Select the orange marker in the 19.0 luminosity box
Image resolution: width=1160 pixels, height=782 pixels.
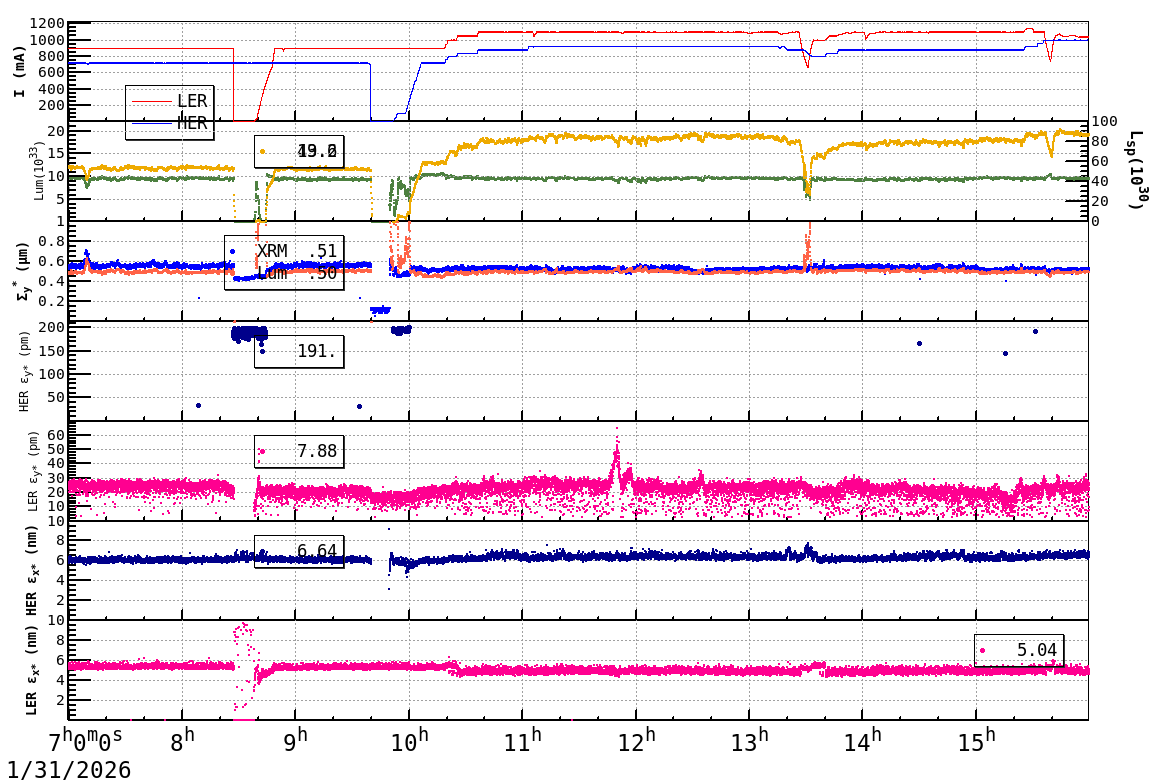pyautogui.click(x=262, y=151)
